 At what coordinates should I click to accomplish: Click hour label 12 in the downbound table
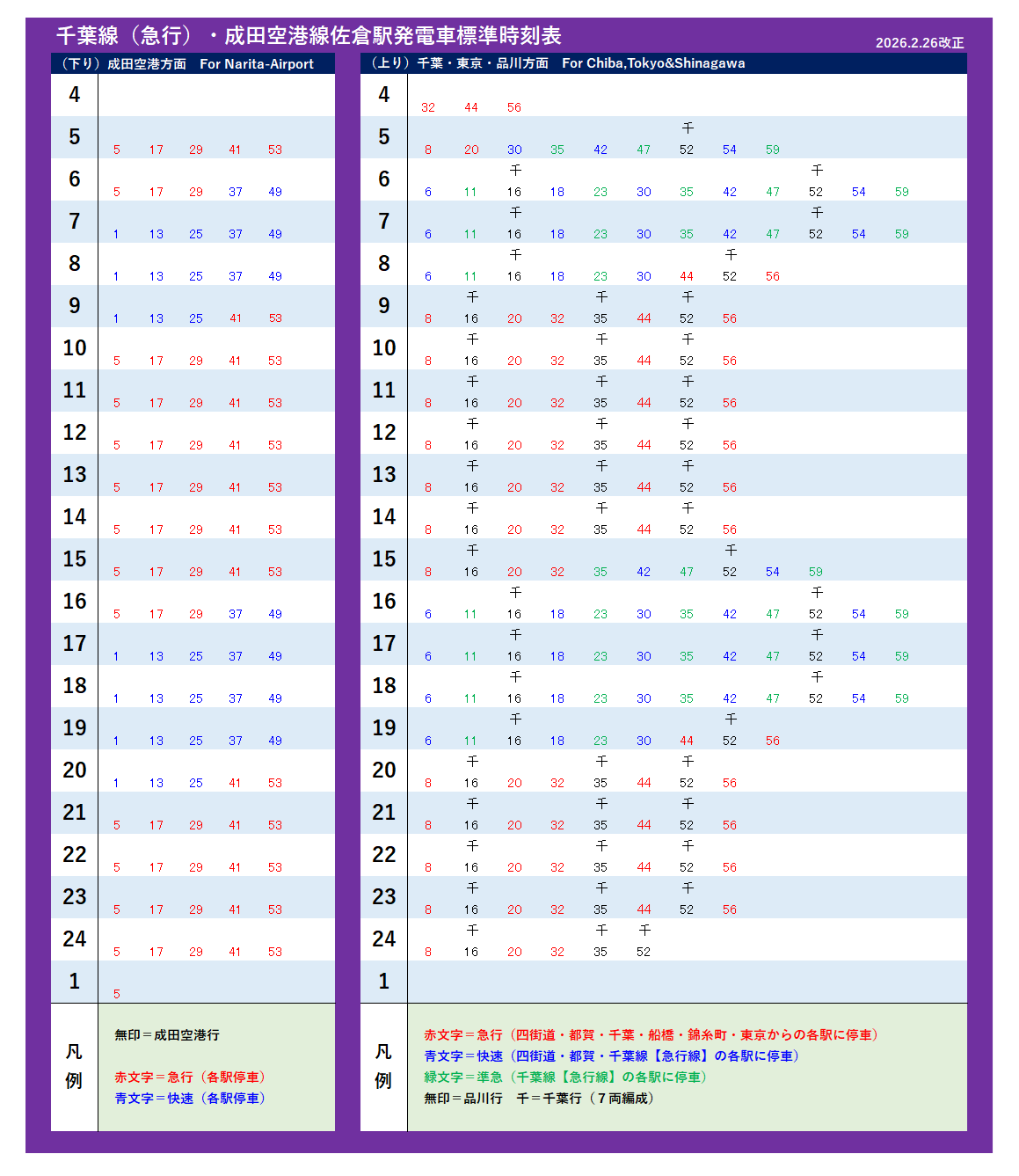coord(75,433)
